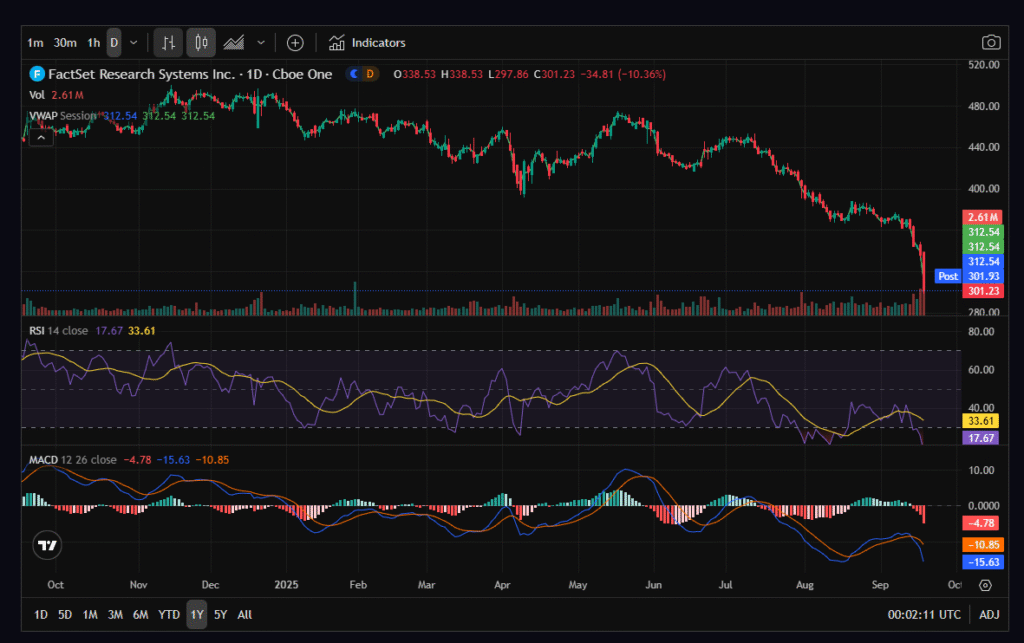
Task: Click the TradingView logo on the chart
Action: [x=46, y=545]
